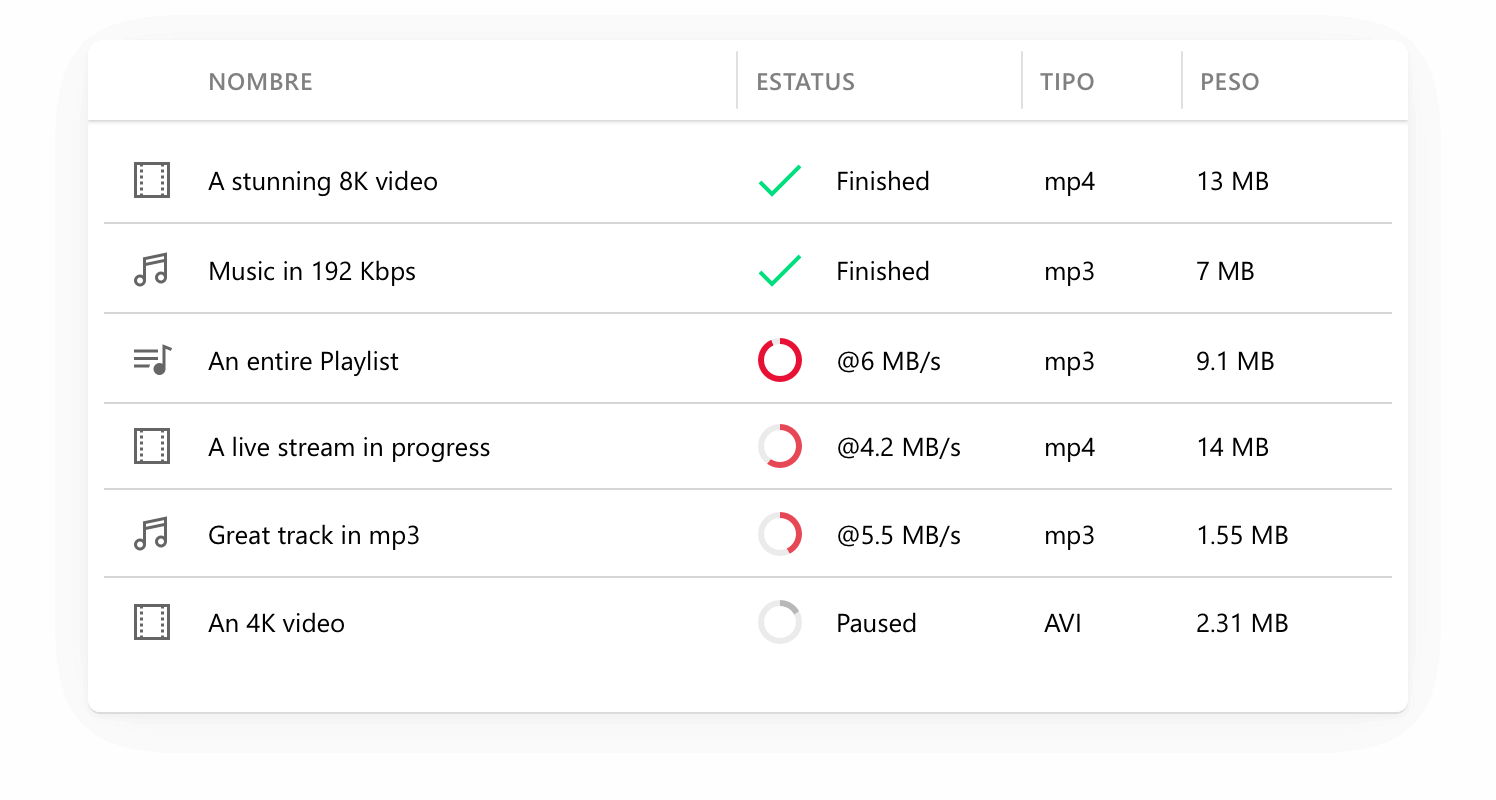Screen dimensions: 1496x800
Task: Click green checkmark for Music in 192 Kbps
Action: (780, 271)
